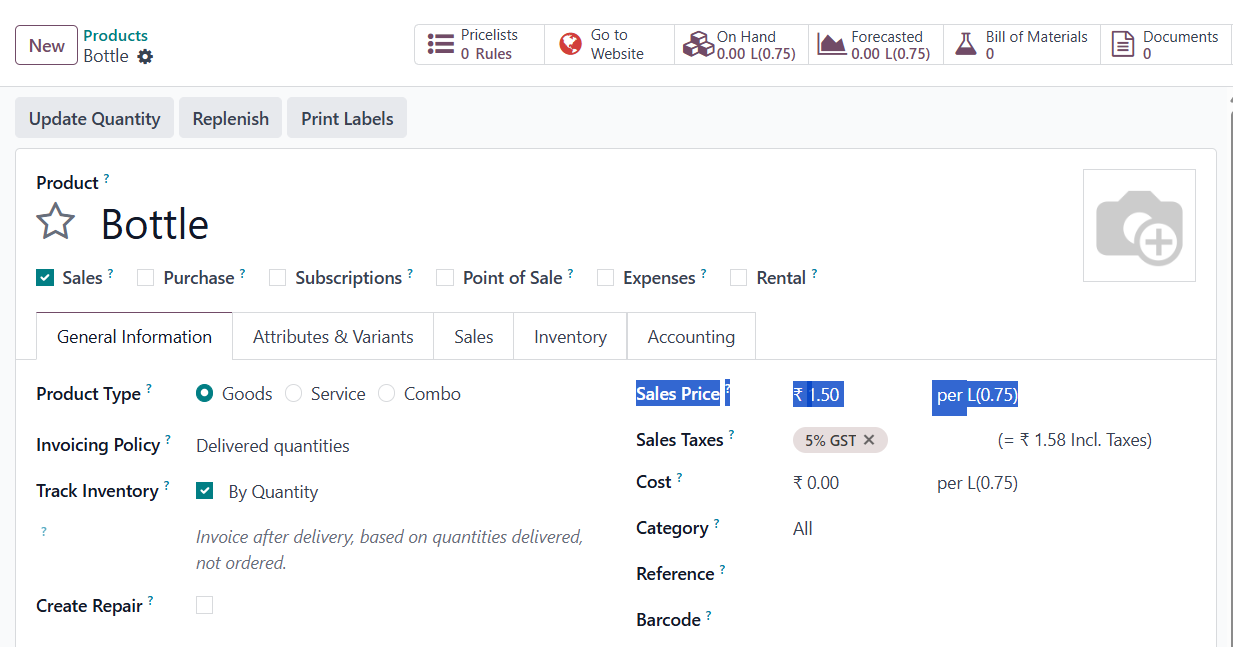The width and height of the screenshot is (1233, 647).
Task: Switch to the Attributes & Variants tab
Action: tap(333, 337)
